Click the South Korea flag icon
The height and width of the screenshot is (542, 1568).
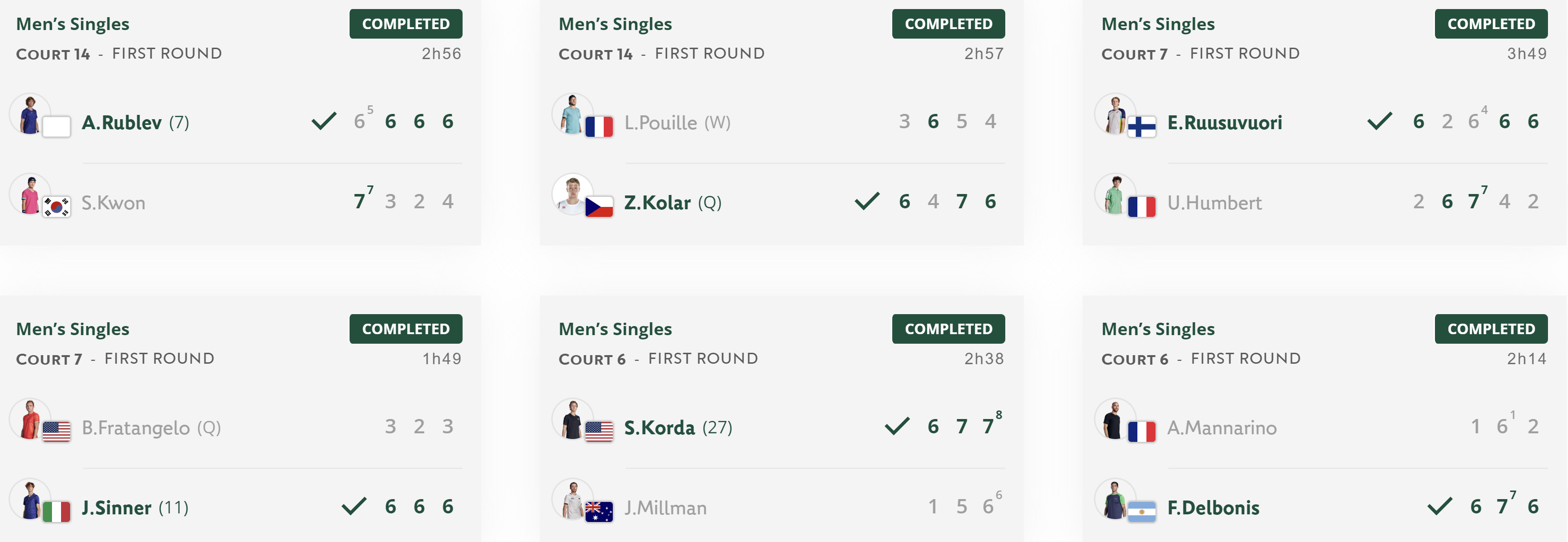[x=57, y=207]
